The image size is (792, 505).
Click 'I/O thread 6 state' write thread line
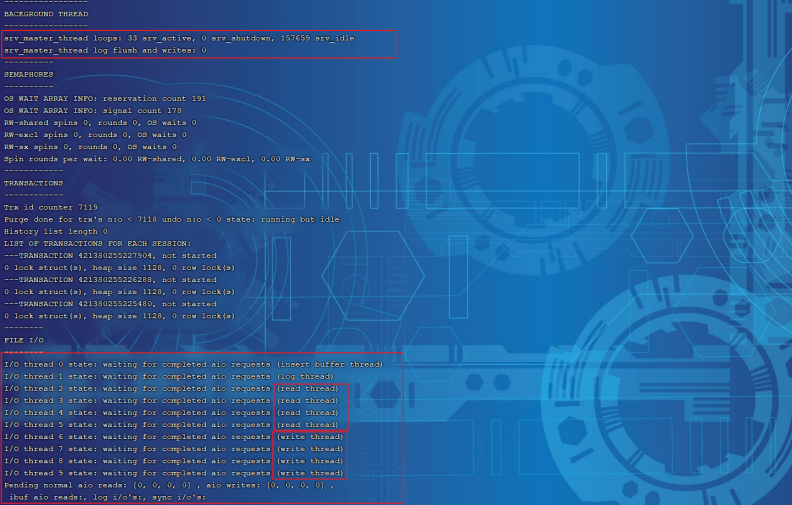[x=174, y=437]
